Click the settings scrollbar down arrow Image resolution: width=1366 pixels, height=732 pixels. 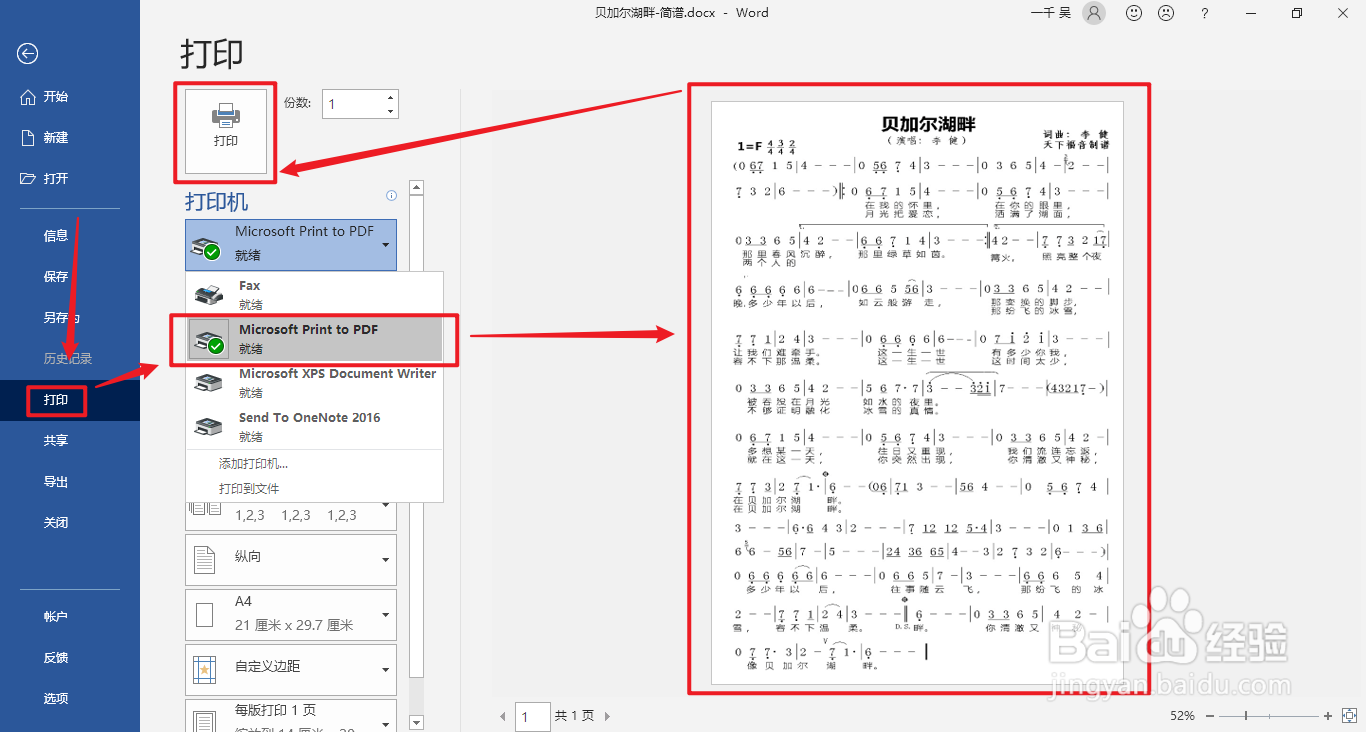(x=417, y=722)
